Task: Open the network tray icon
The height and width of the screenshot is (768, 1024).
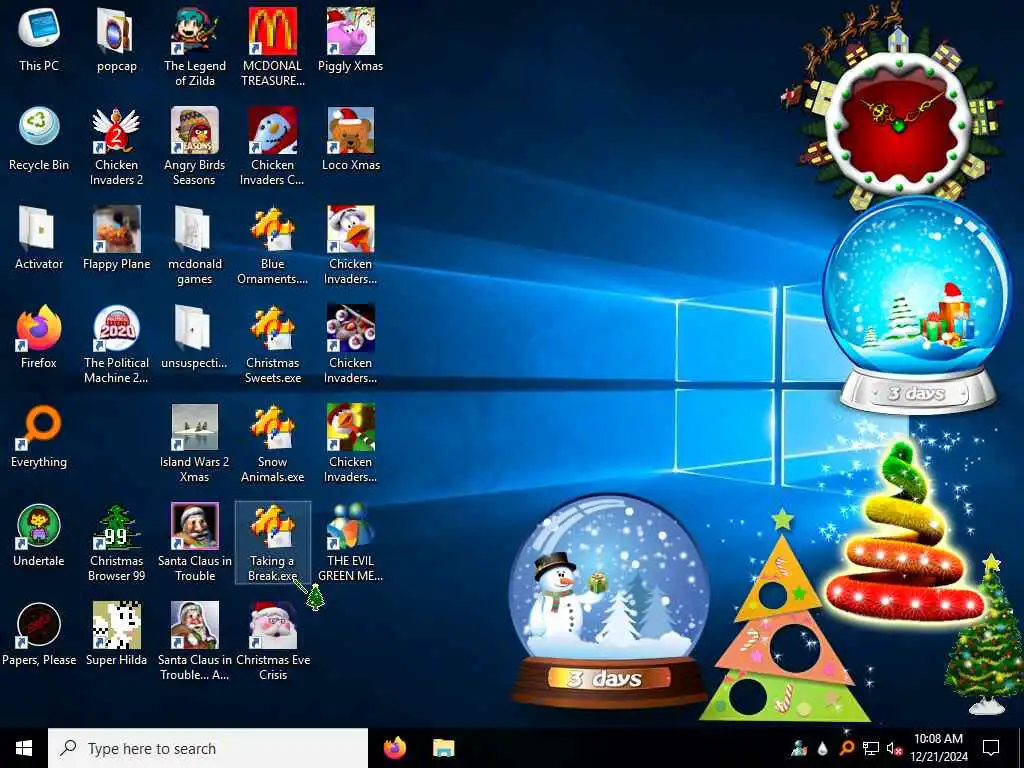Action: click(x=871, y=748)
